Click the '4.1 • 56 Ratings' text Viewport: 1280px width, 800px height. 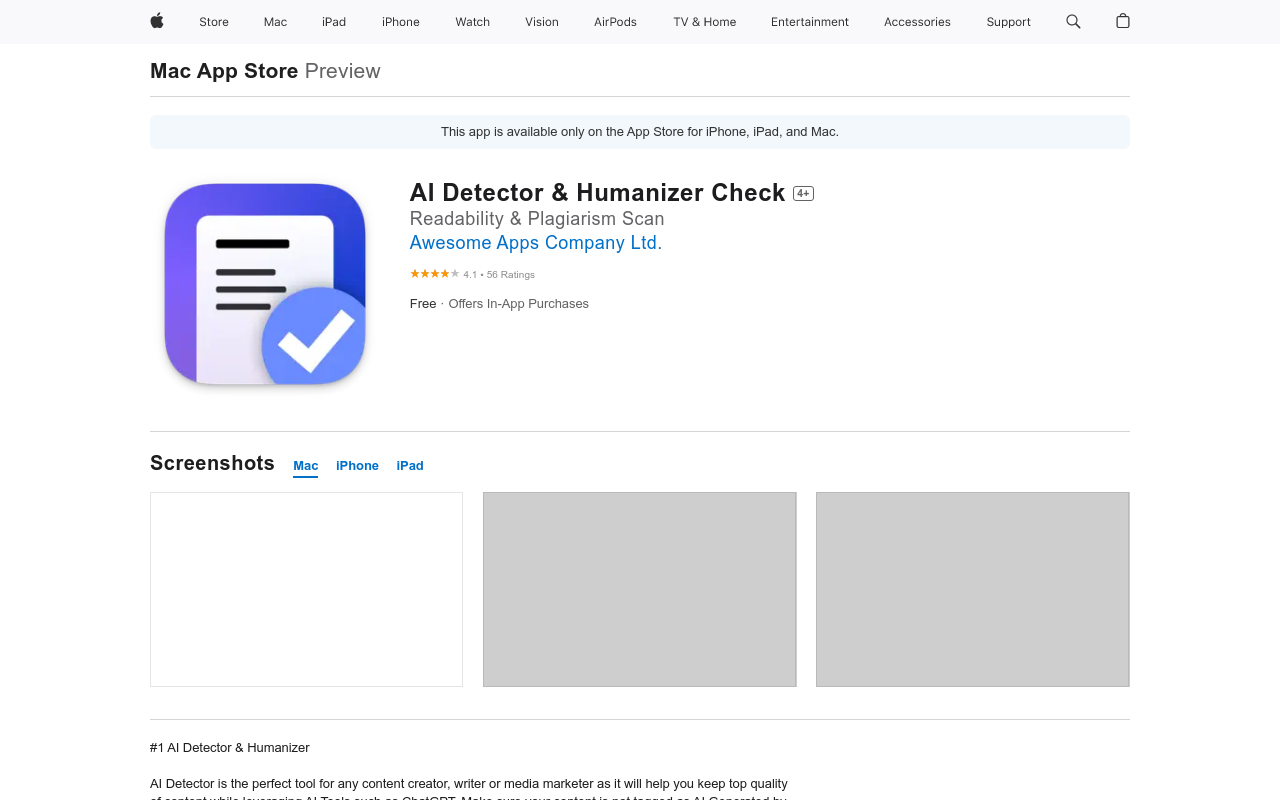pos(499,275)
